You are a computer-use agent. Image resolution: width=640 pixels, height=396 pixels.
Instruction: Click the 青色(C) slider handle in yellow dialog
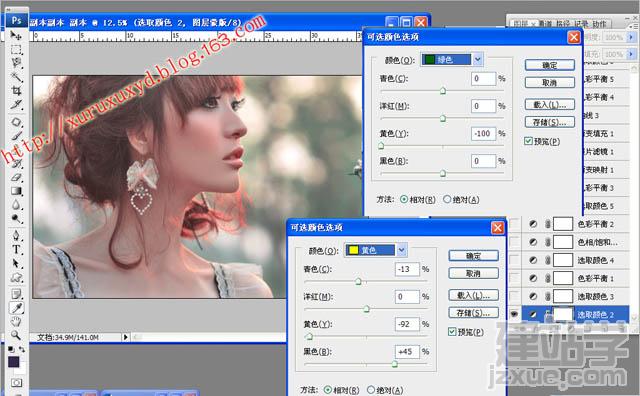358,281
